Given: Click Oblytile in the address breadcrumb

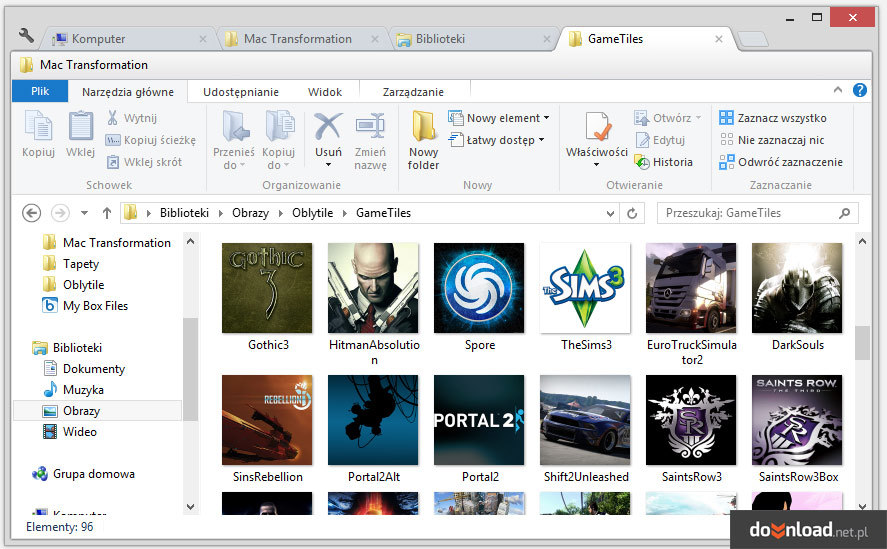Looking at the screenshot, I should pos(312,213).
